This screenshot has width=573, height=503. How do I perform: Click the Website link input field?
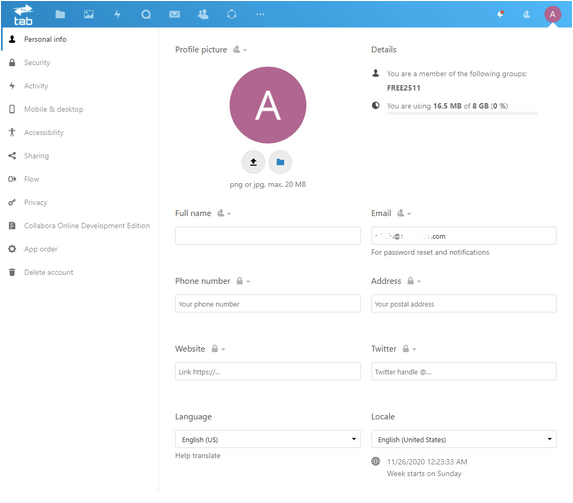click(x=267, y=371)
